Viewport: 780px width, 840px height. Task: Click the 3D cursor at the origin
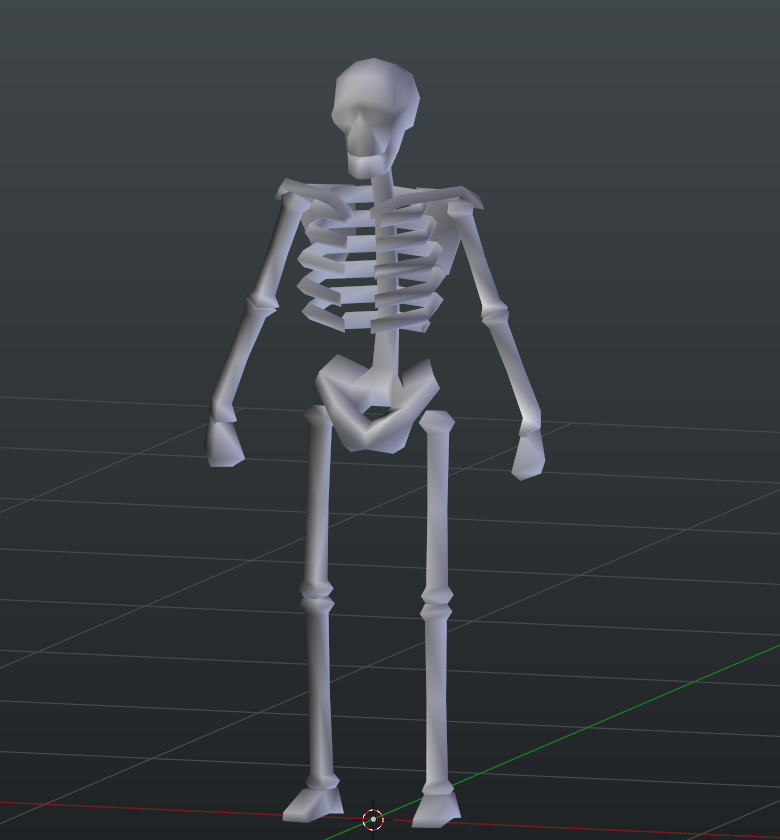[x=373, y=819]
